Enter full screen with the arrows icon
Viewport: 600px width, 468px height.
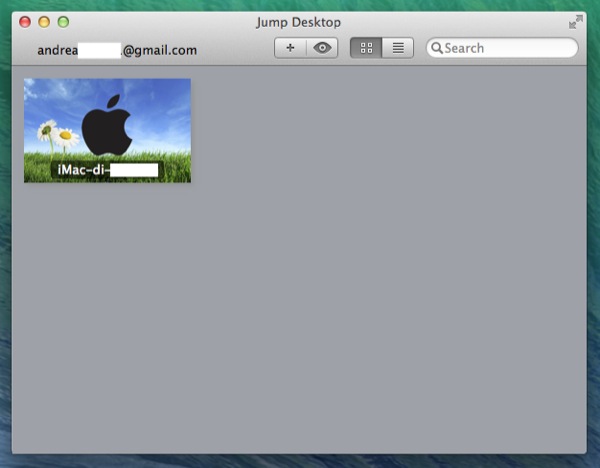pos(576,22)
